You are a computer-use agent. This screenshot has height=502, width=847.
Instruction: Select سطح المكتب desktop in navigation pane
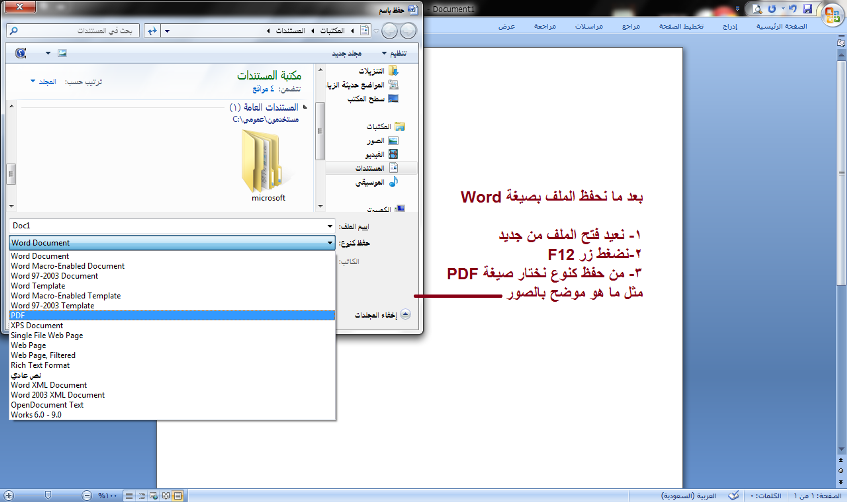pyautogui.click(x=373, y=99)
